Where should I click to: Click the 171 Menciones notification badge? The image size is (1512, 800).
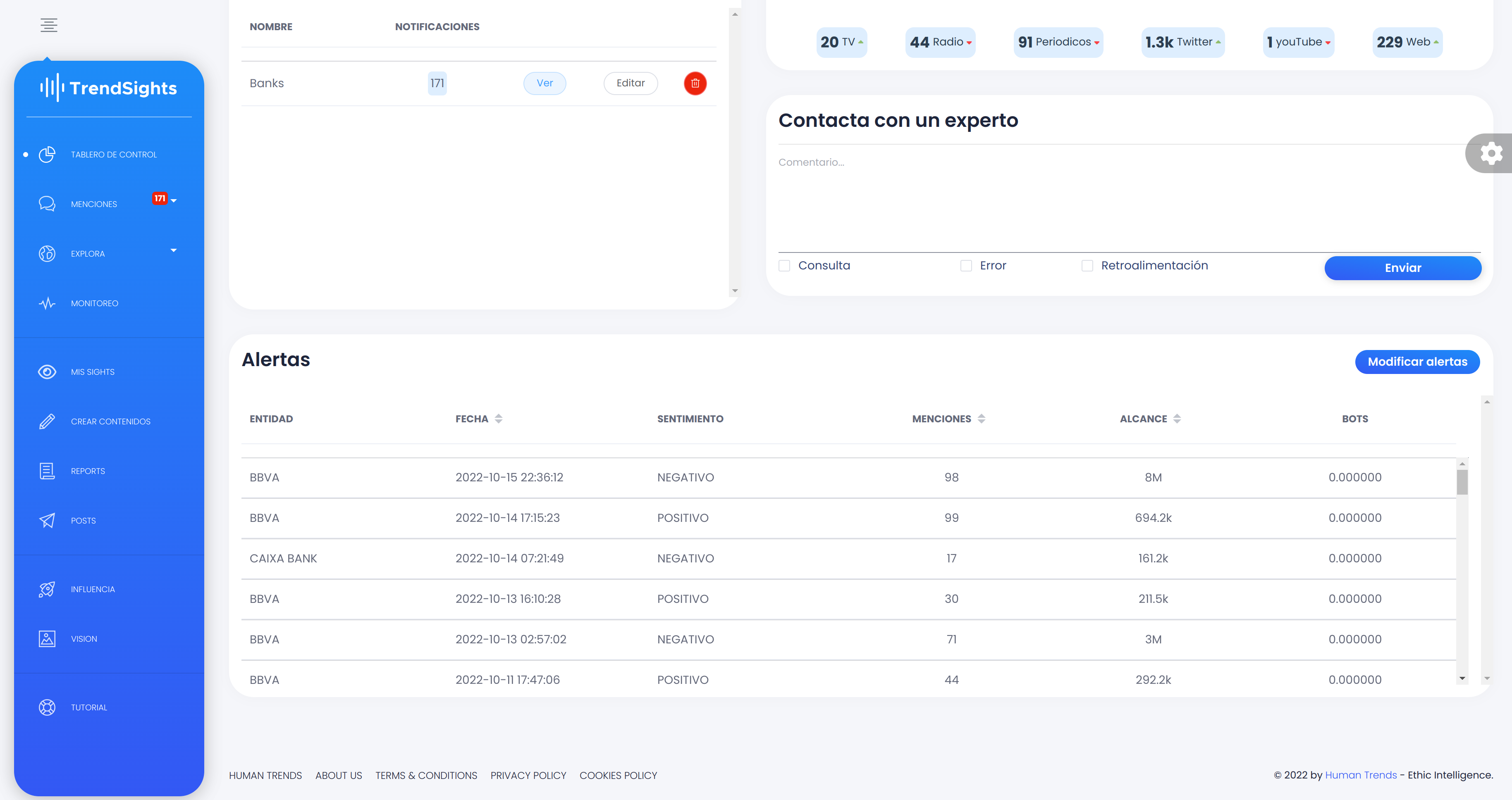[x=160, y=198]
